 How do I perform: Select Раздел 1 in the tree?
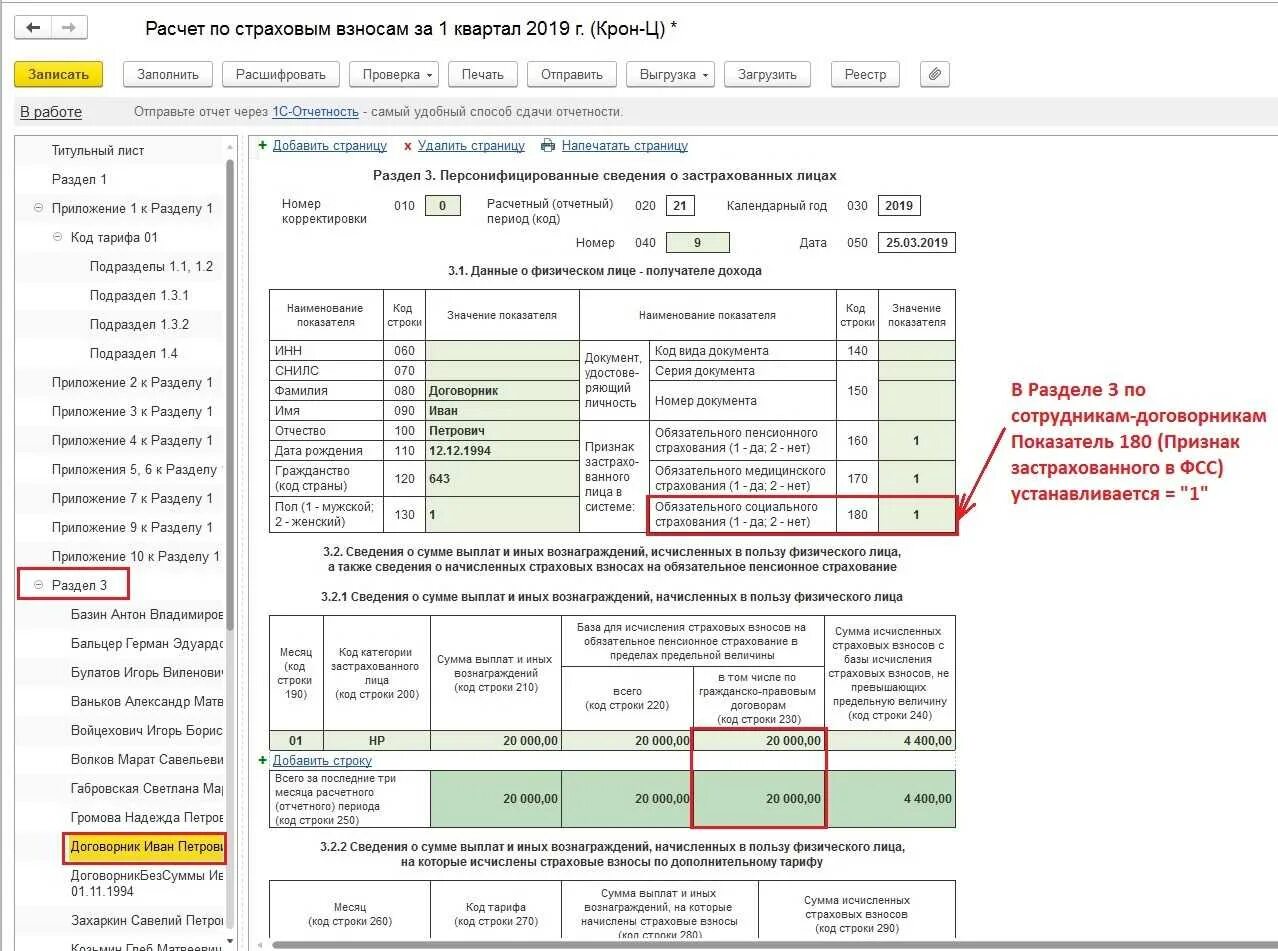coord(79,179)
